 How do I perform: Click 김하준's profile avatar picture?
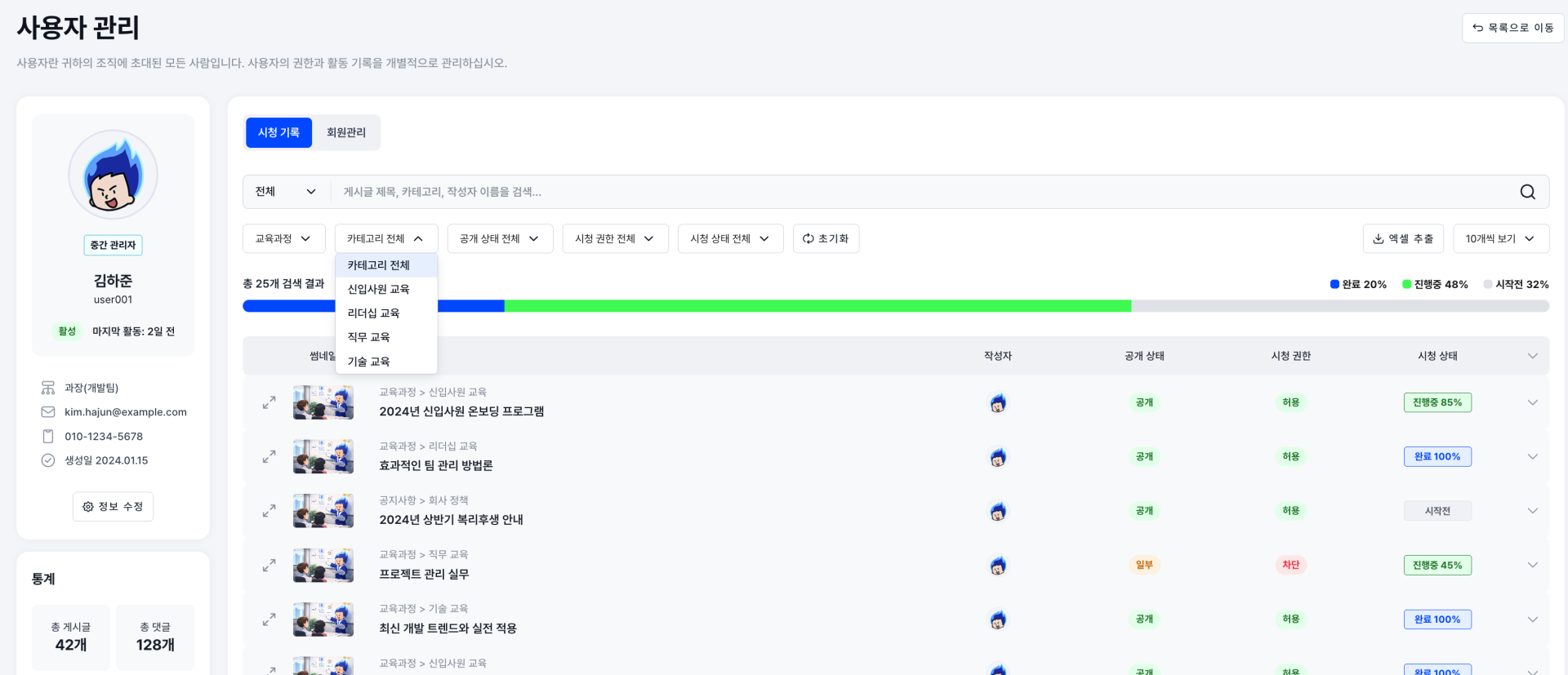point(113,175)
